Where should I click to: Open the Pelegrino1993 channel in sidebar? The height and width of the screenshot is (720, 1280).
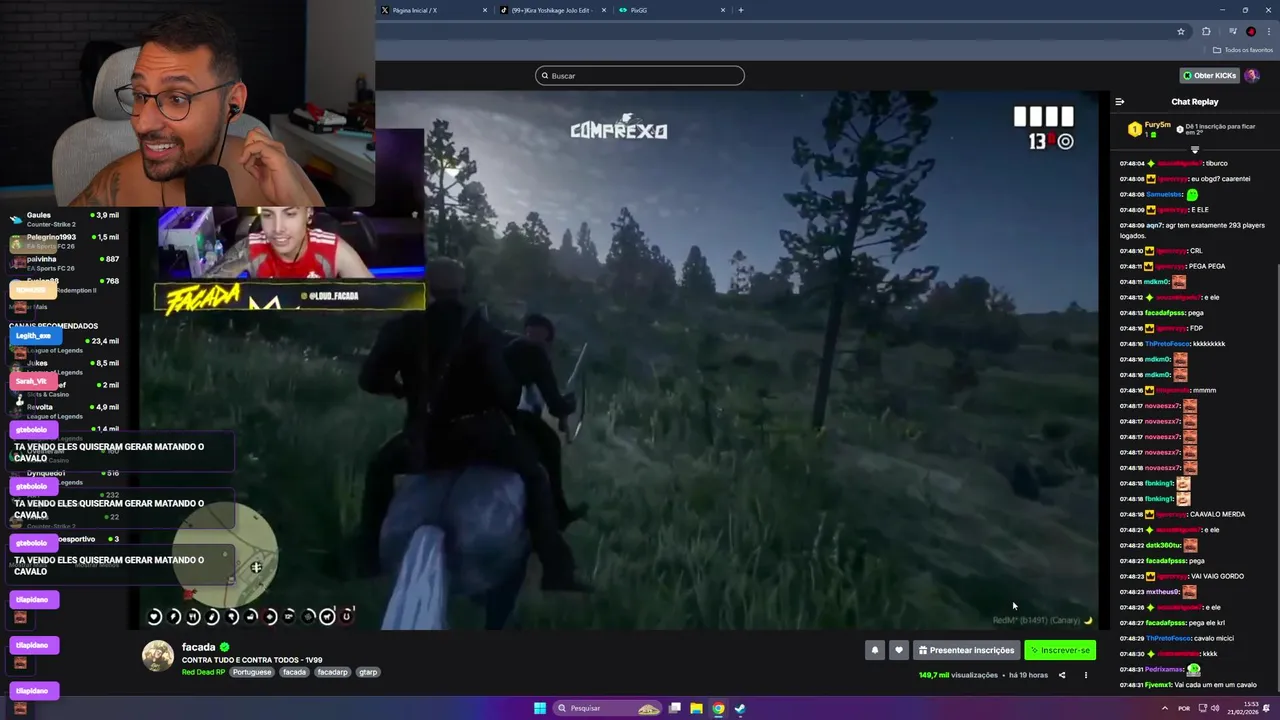pos(65,241)
